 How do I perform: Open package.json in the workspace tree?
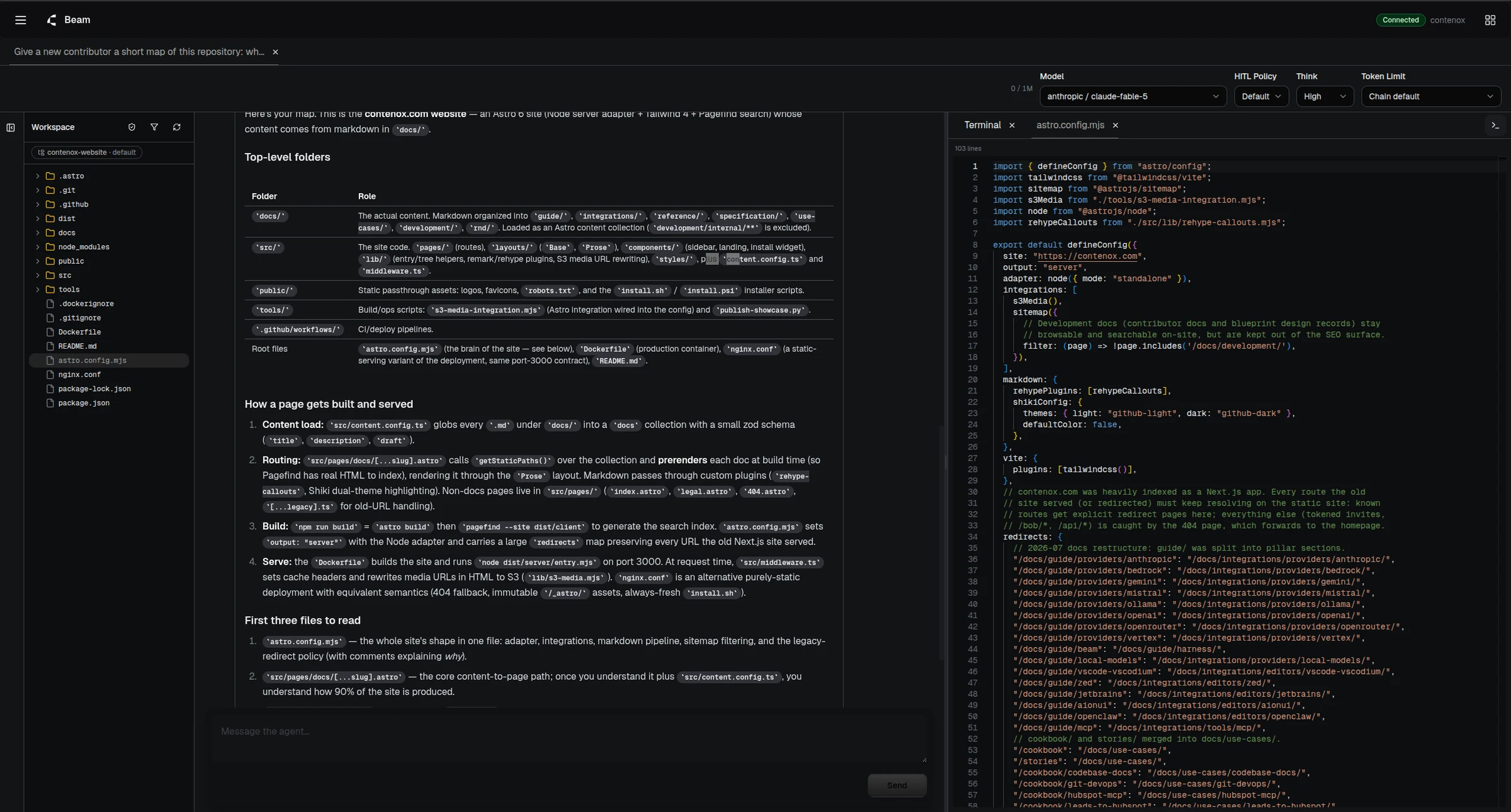[x=109, y=403]
